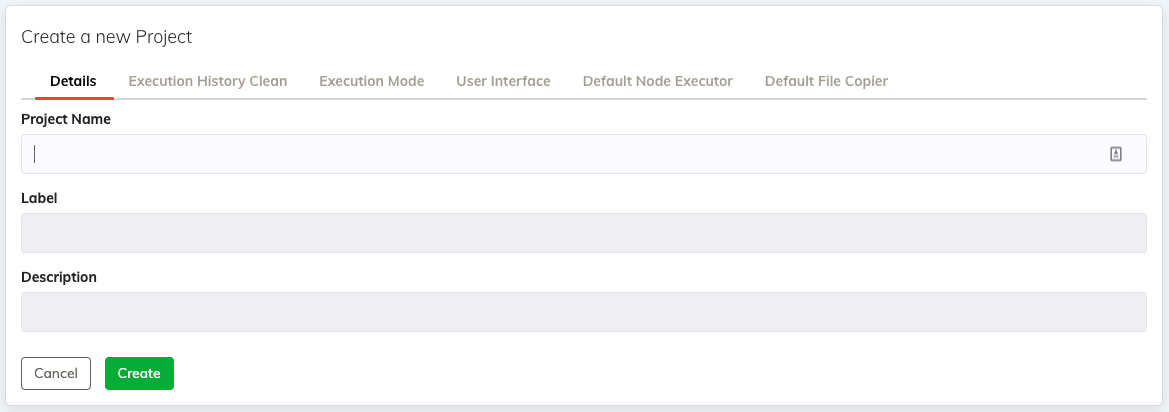Image resolution: width=1169 pixels, height=412 pixels.
Task: Click the text cursor in Project Name
Action: pos(35,154)
